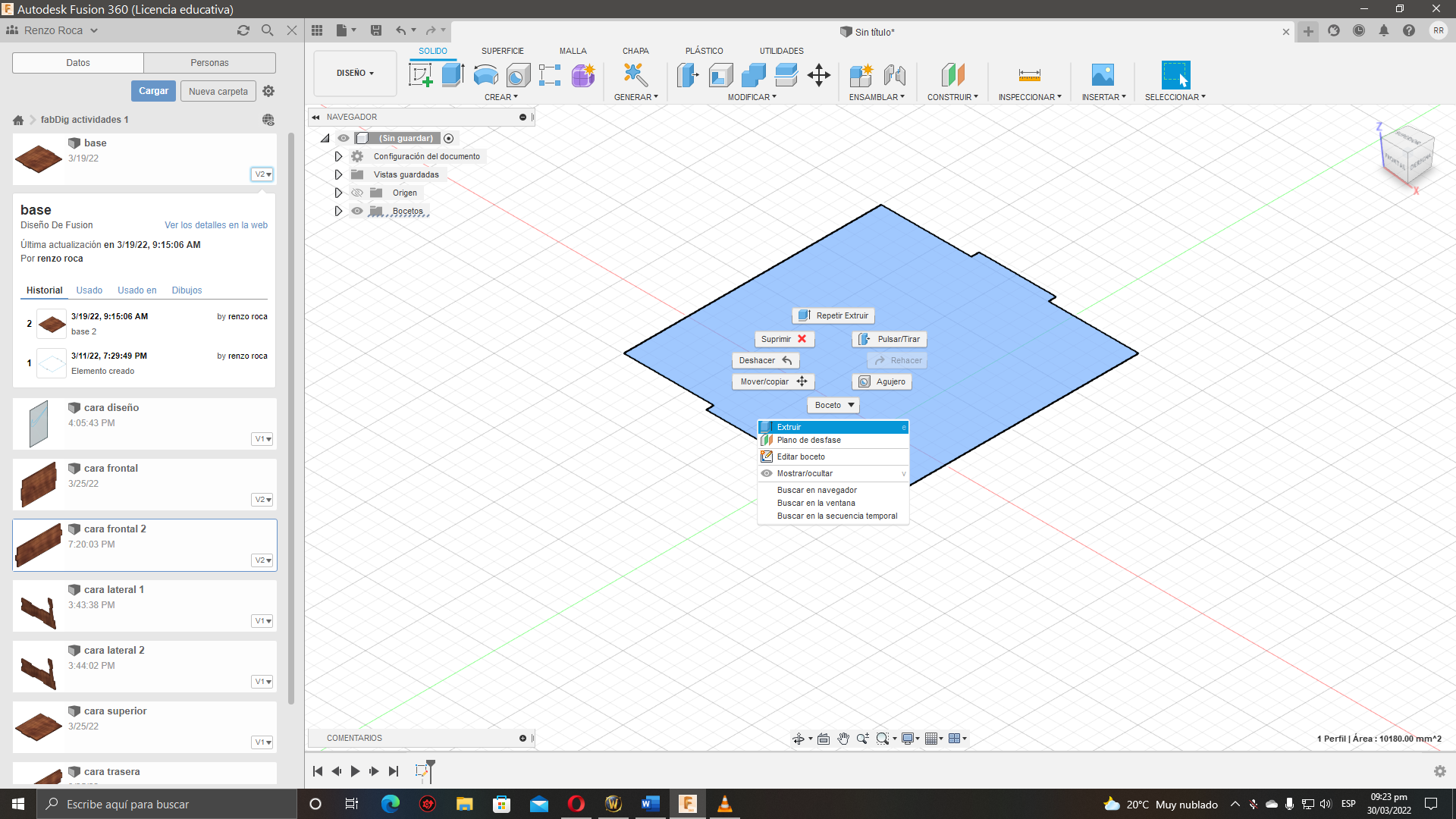Select the Hole tool in Crear toolbar
Viewport: 1456px width, 819px height.
(x=518, y=75)
